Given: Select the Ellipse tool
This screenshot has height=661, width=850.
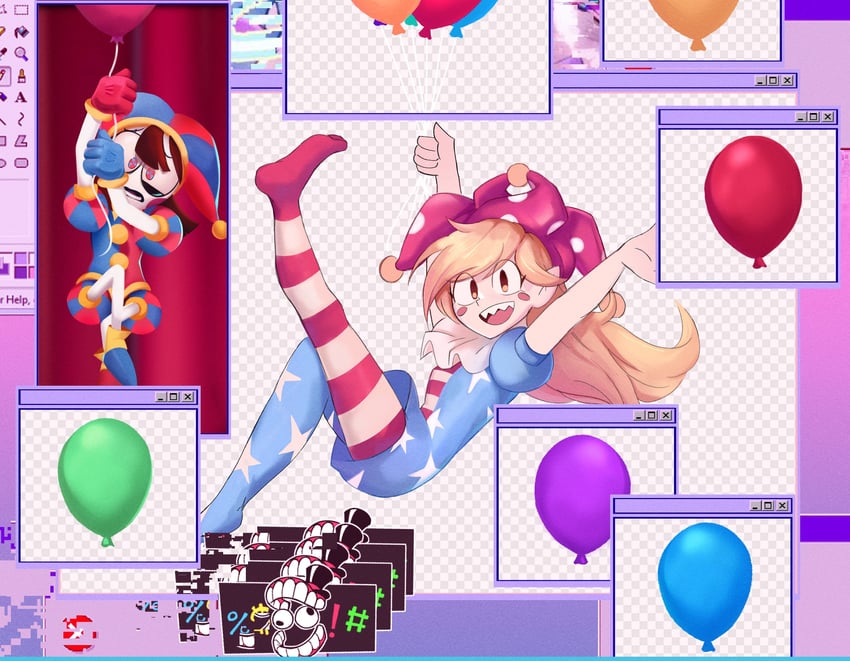Looking at the screenshot, I should click(x=3, y=163).
